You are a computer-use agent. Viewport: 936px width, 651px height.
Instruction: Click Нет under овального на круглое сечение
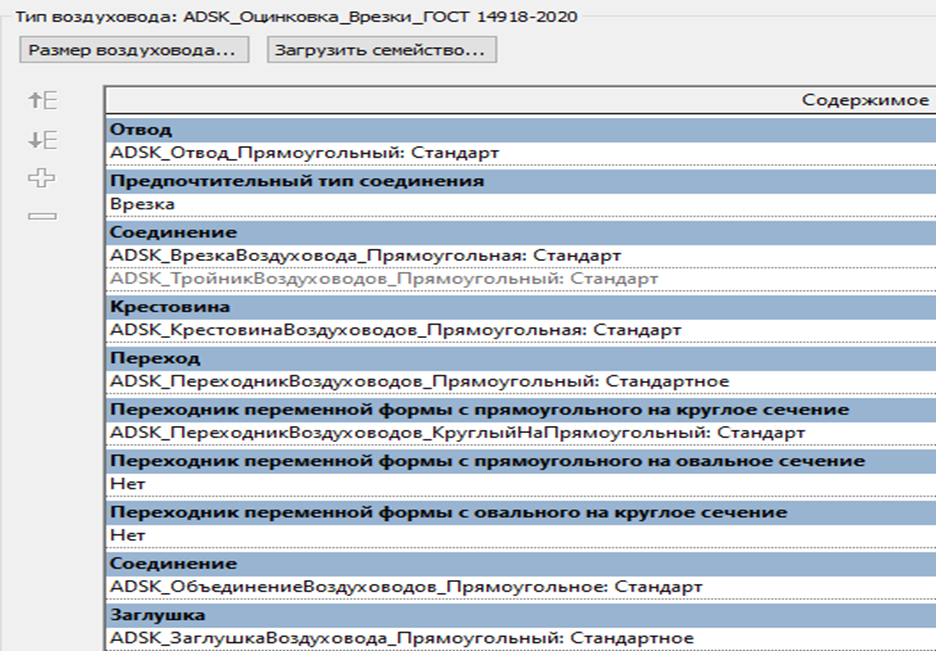pyautogui.click(x=521, y=535)
